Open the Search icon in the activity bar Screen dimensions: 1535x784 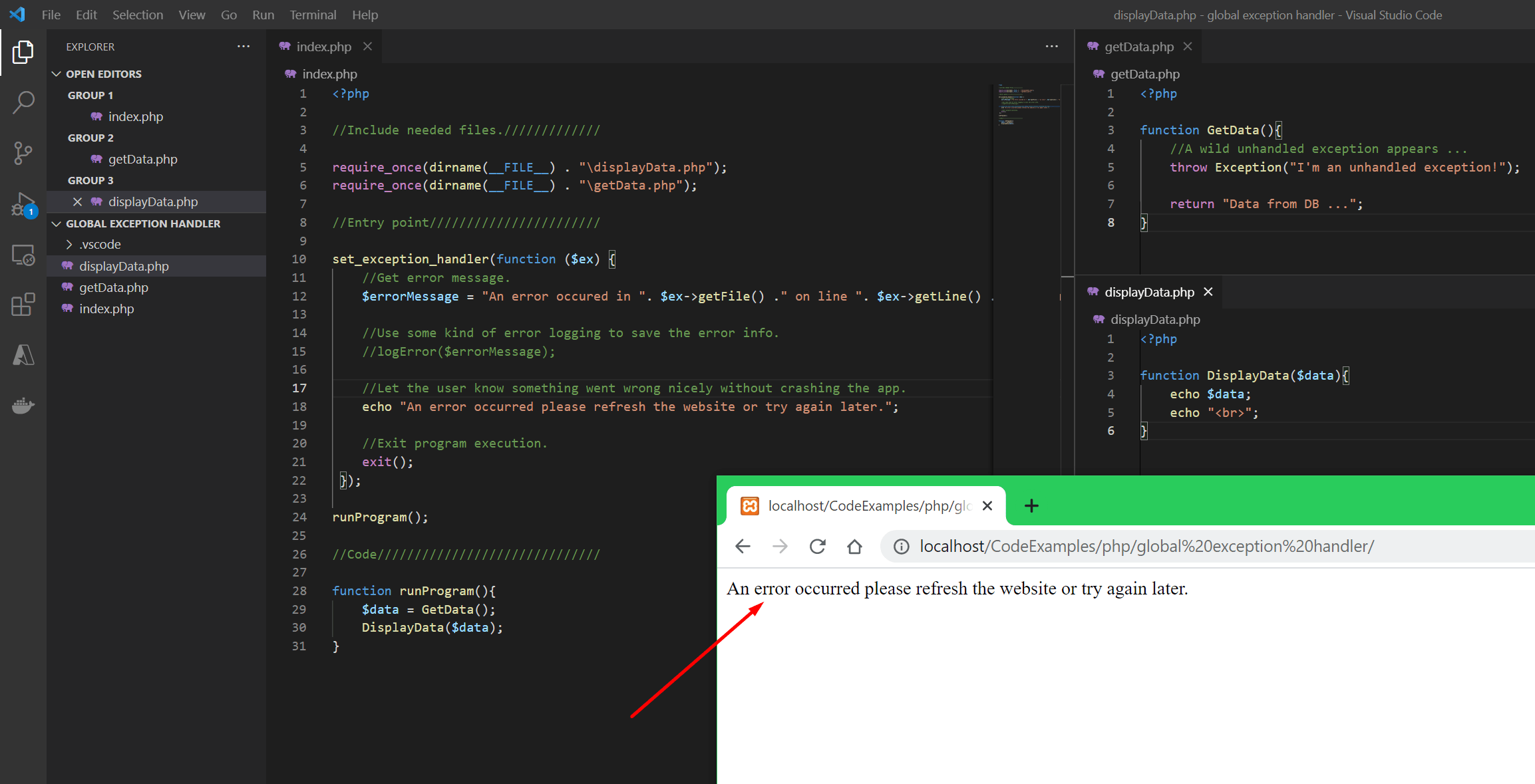tap(22, 103)
